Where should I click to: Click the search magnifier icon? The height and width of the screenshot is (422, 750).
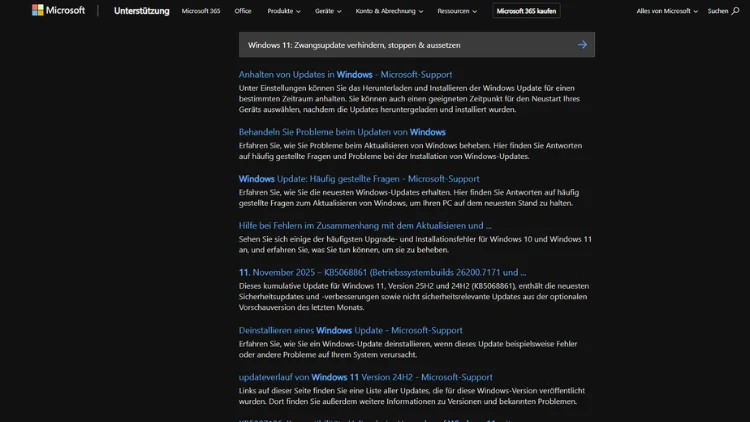tap(735, 11)
